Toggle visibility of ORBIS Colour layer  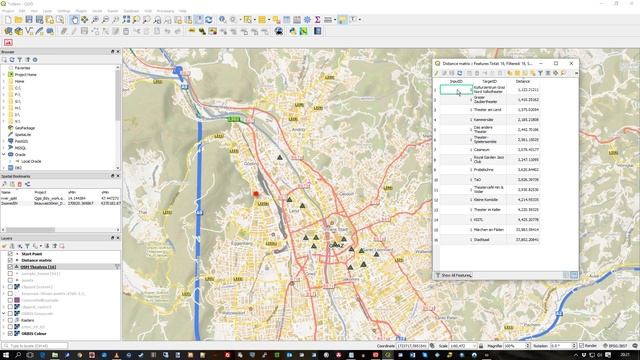point(10,333)
